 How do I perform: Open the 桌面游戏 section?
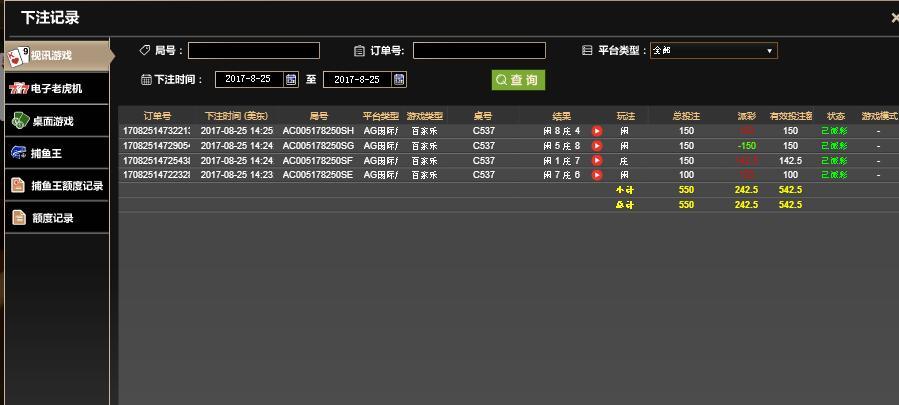point(55,121)
